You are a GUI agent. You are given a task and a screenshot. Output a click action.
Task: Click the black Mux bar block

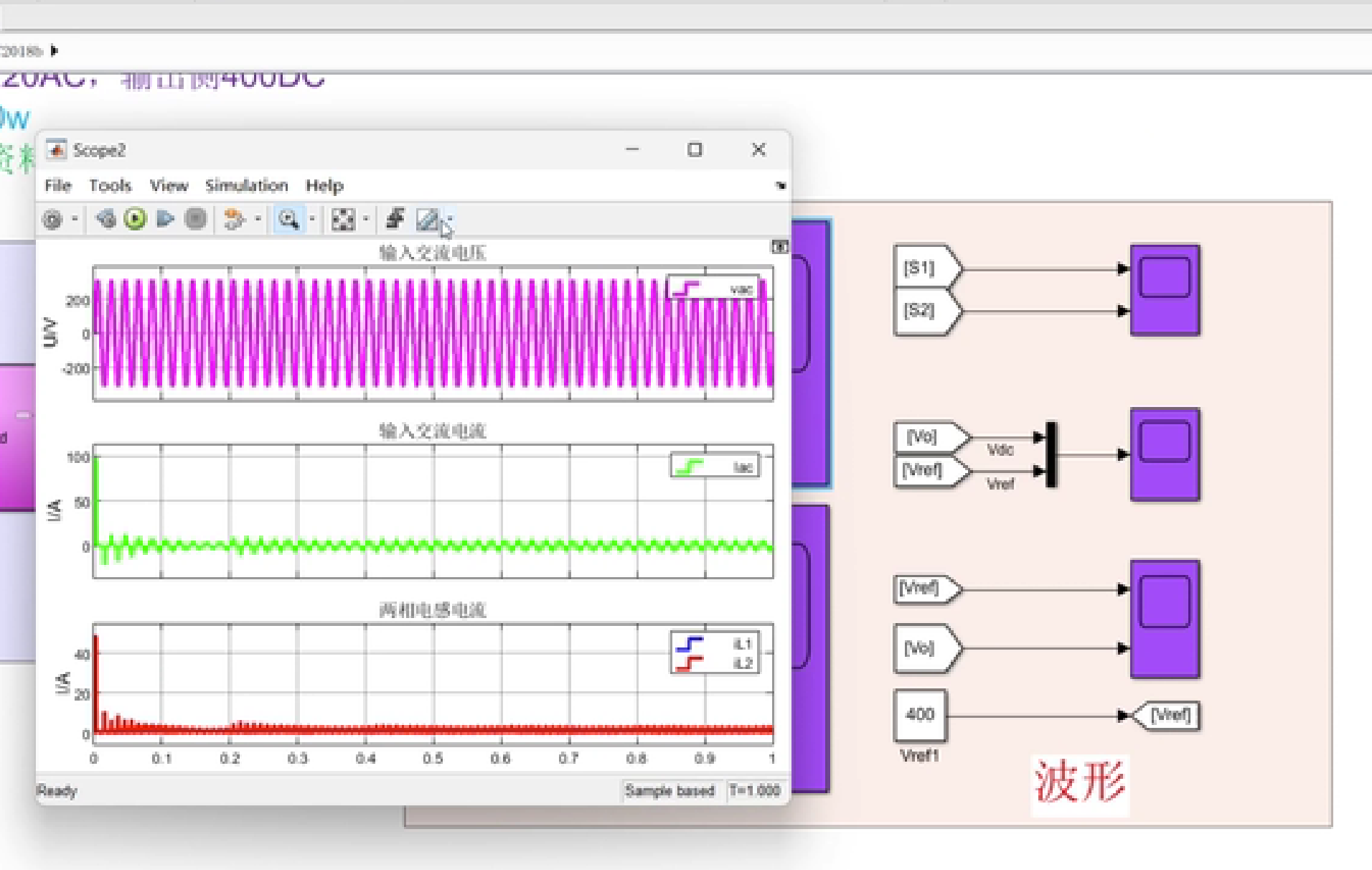point(1051,454)
